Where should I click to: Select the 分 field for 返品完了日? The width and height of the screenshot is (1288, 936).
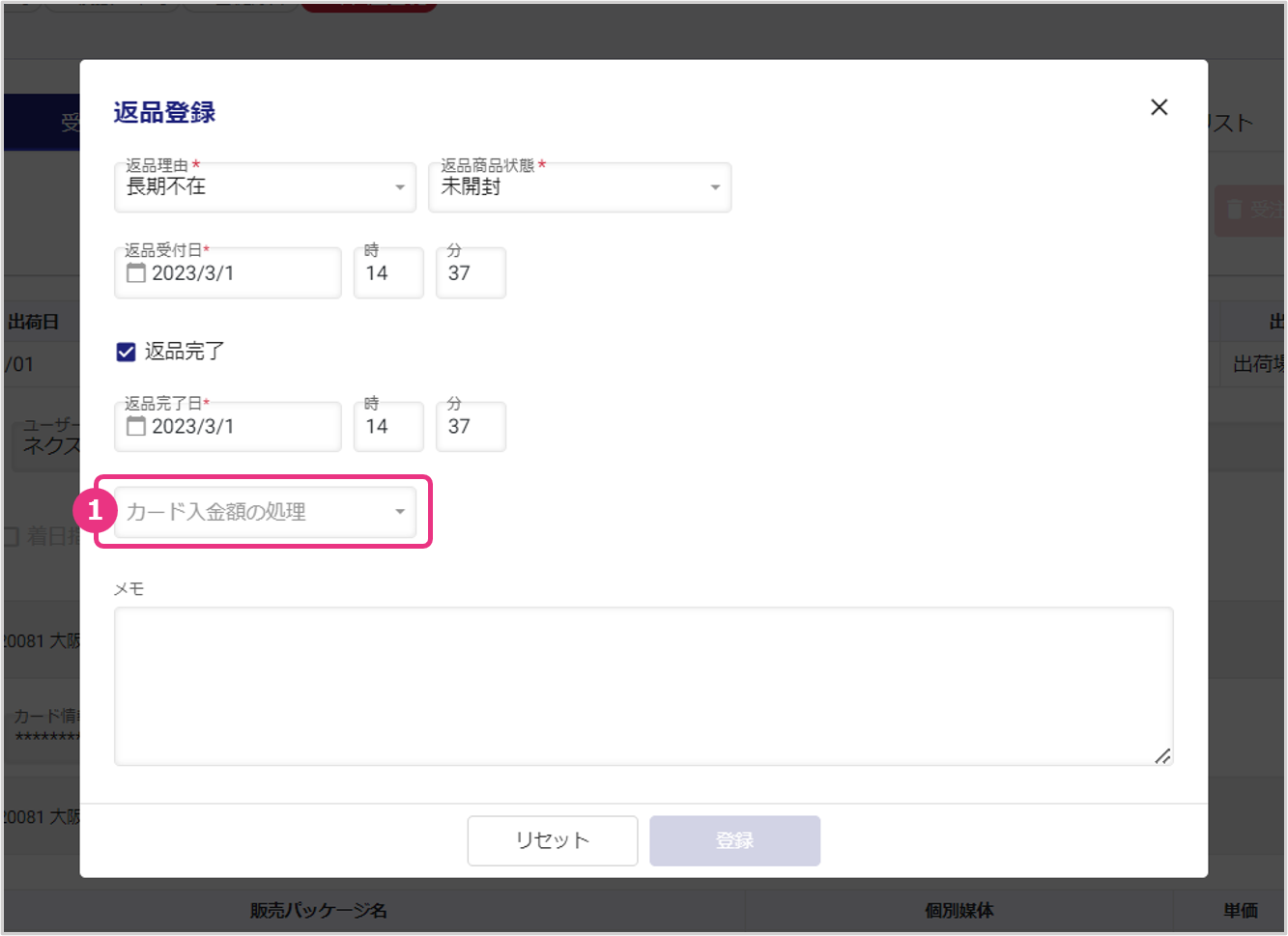[470, 427]
